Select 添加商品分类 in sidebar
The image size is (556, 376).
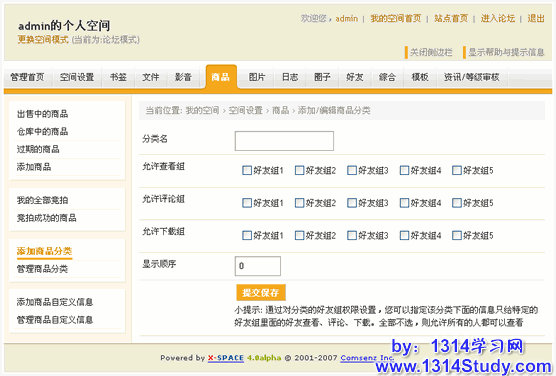point(44,251)
